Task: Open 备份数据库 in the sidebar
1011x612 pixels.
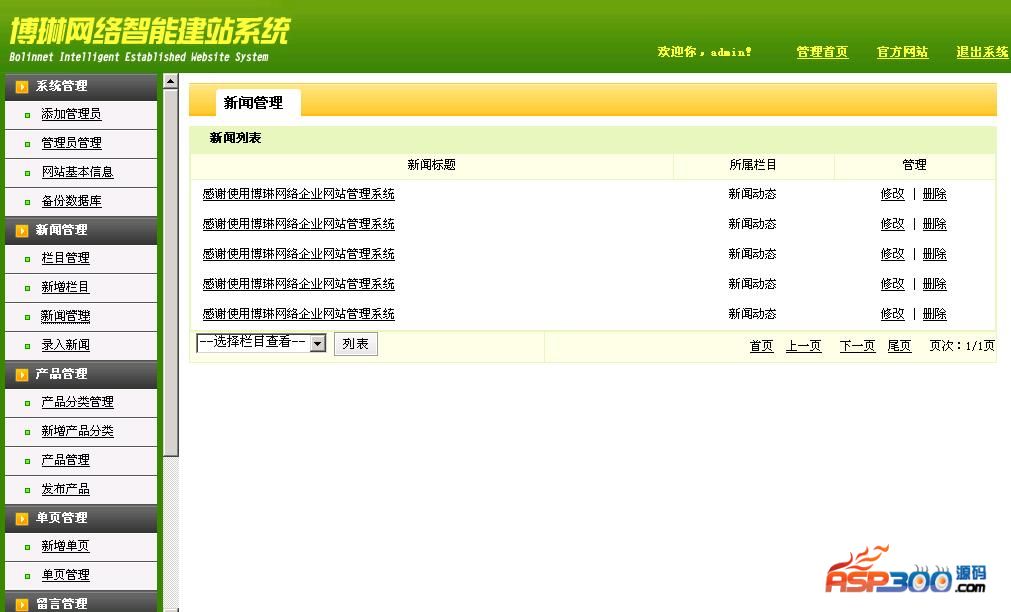Action: pyautogui.click(x=71, y=201)
